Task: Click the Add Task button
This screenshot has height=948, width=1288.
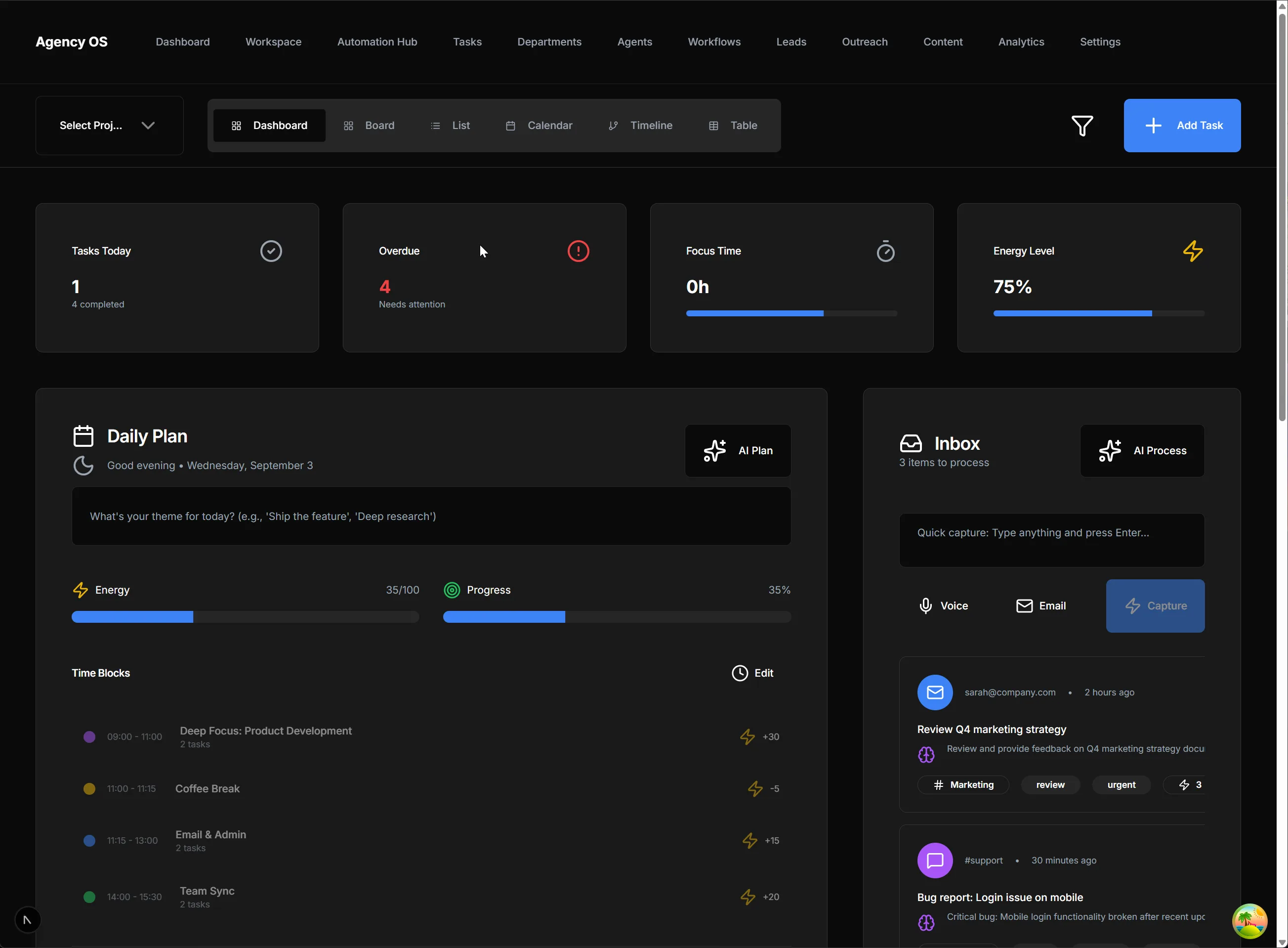Action: click(x=1182, y=126)
